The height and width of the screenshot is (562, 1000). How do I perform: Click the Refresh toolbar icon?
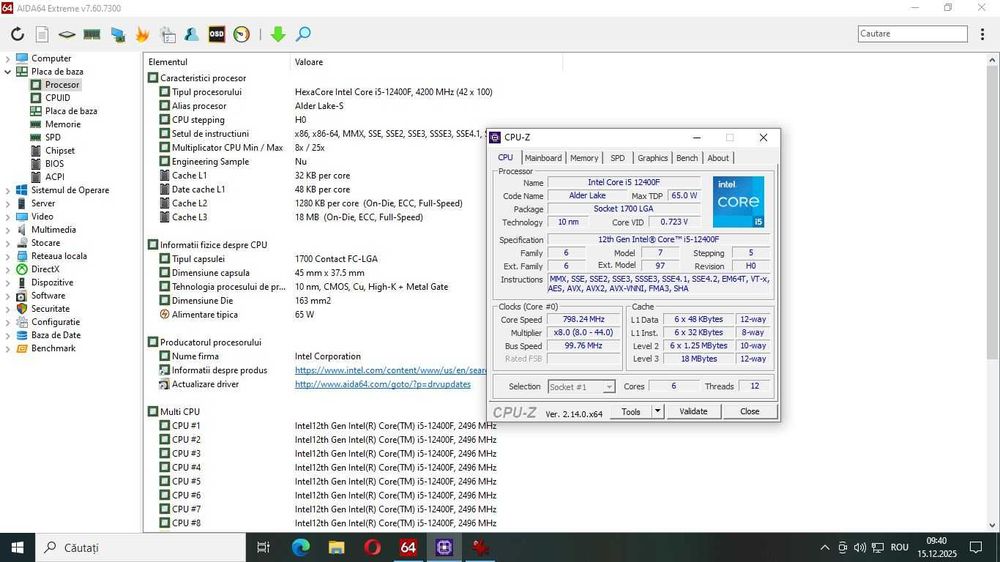[17, 34]
